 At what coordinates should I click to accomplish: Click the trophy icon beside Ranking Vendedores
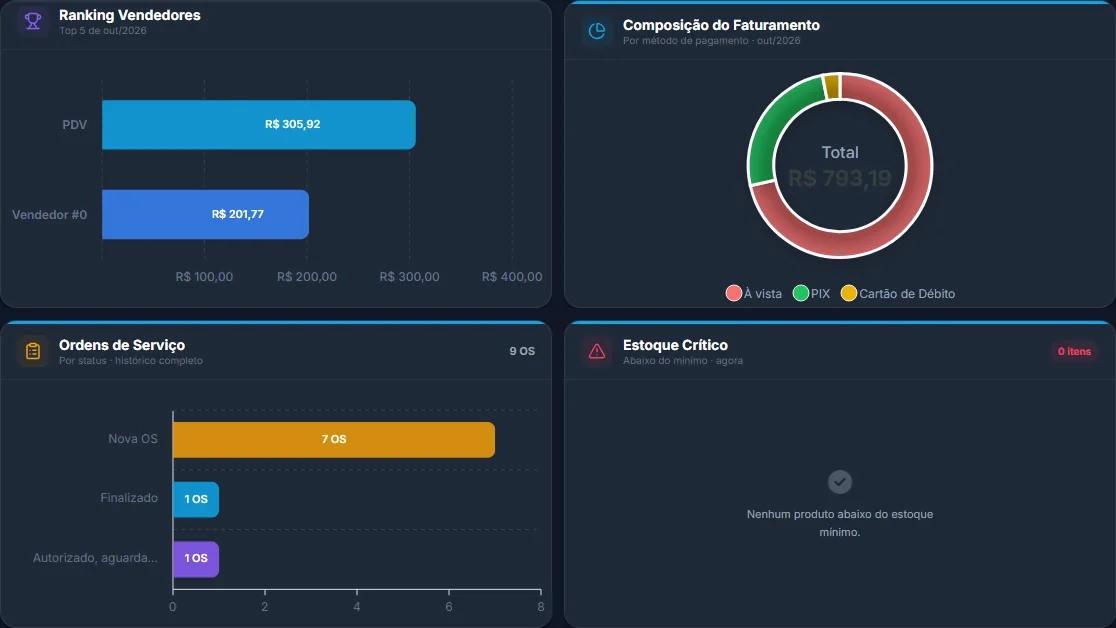[x=33, y=21]
